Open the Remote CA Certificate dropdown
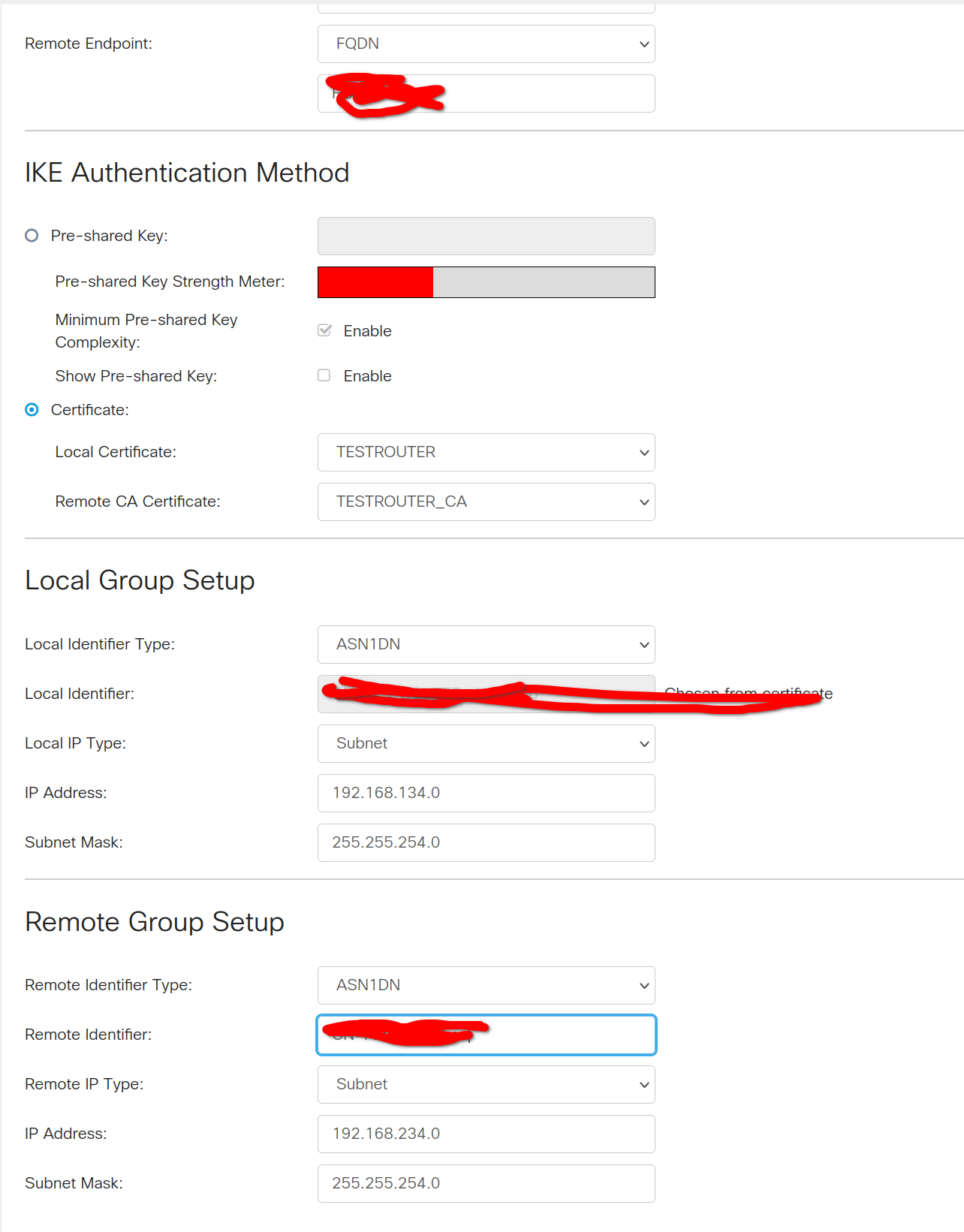The width and height of the screenshot is (964, 1232). pyautogui.click(x=486, y=502)
